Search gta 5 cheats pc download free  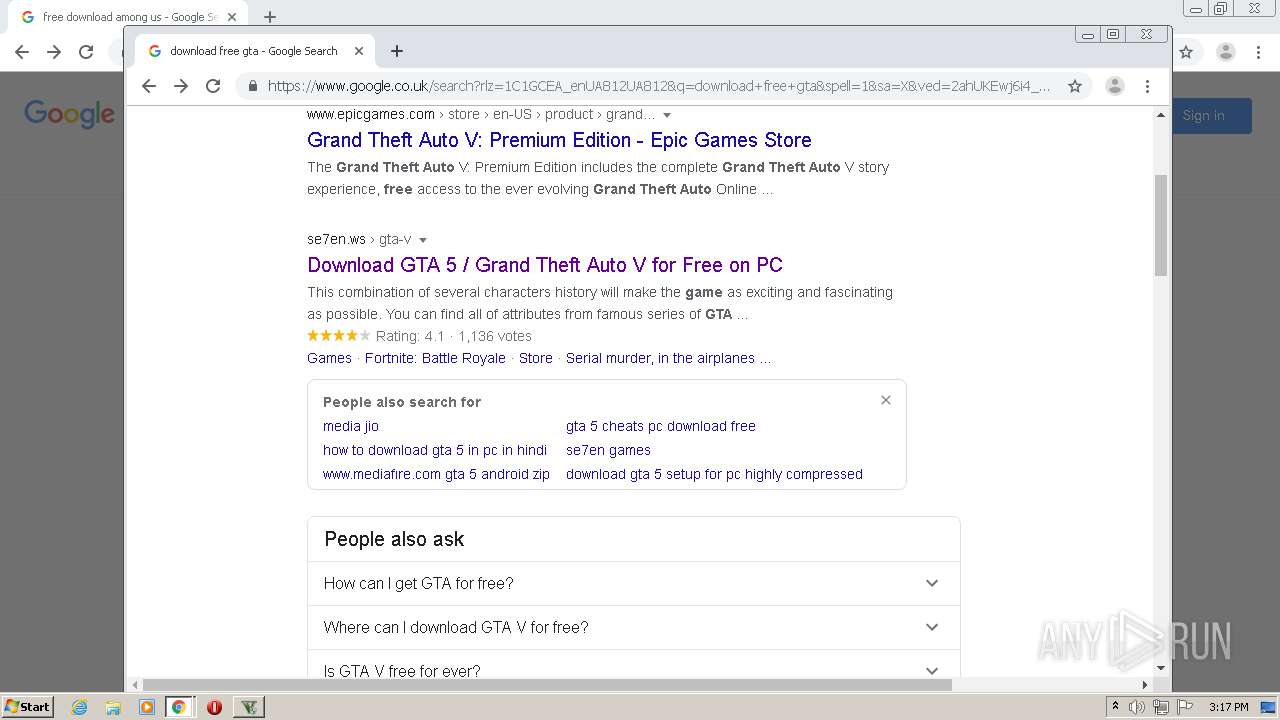pyautogui.click(x=661, y=426)
